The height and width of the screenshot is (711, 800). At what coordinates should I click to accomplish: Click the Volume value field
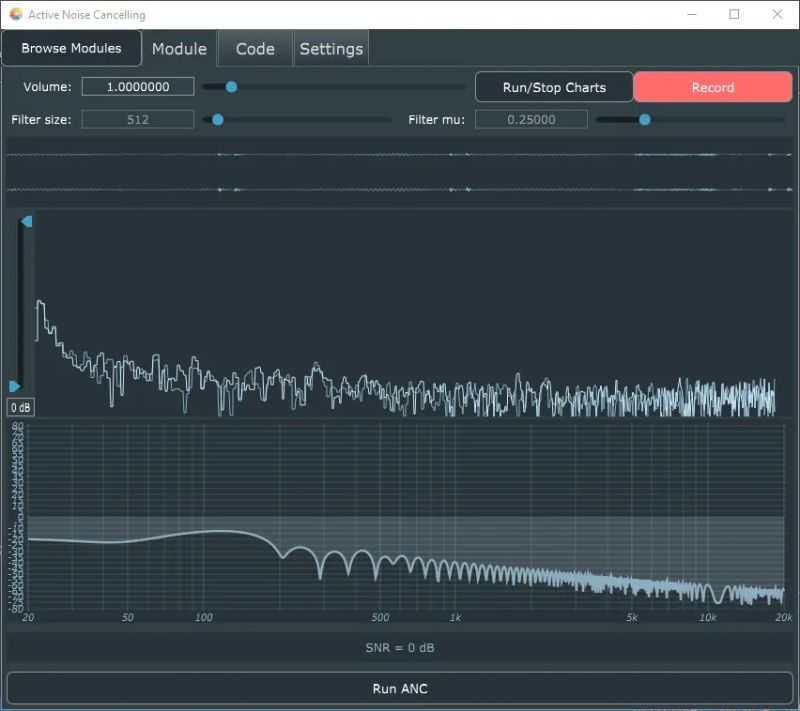[138, 87]
